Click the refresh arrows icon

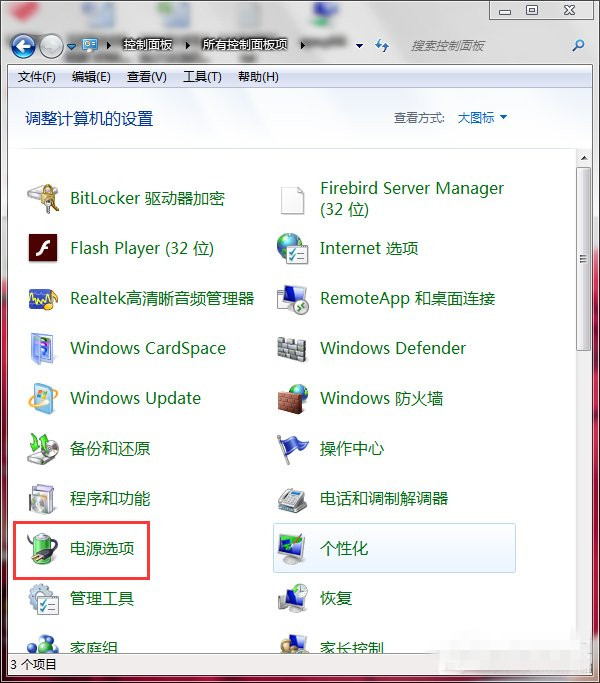click(x=382, y=45)
